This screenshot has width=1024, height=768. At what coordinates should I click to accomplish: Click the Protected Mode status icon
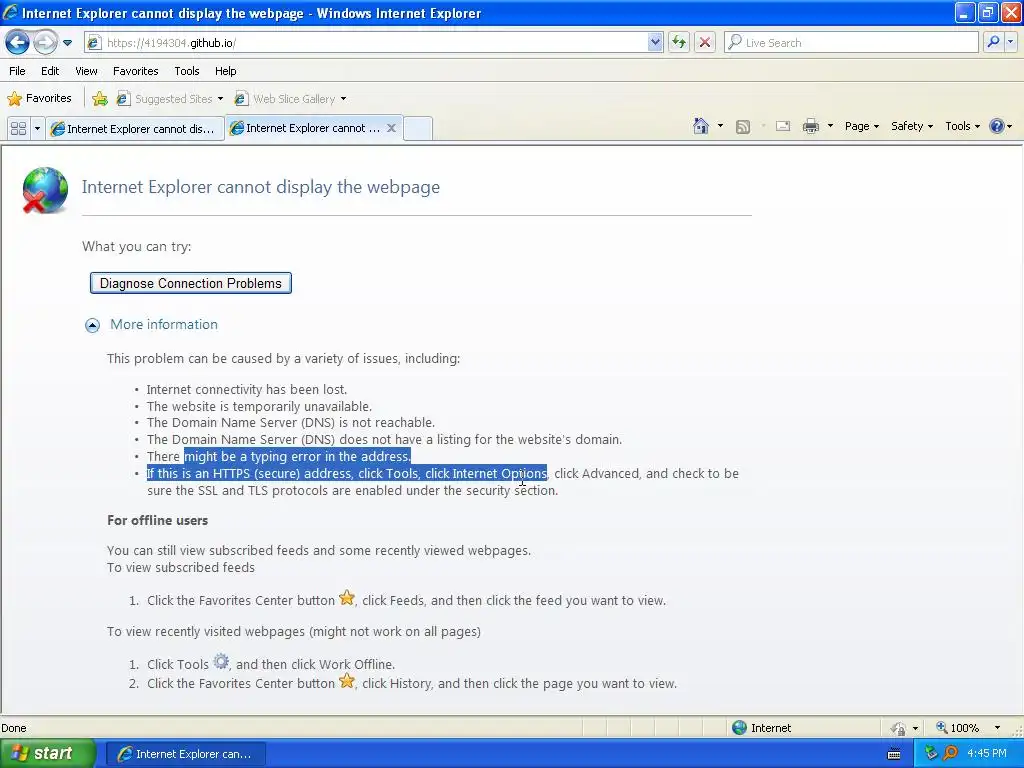click(899, 728)
